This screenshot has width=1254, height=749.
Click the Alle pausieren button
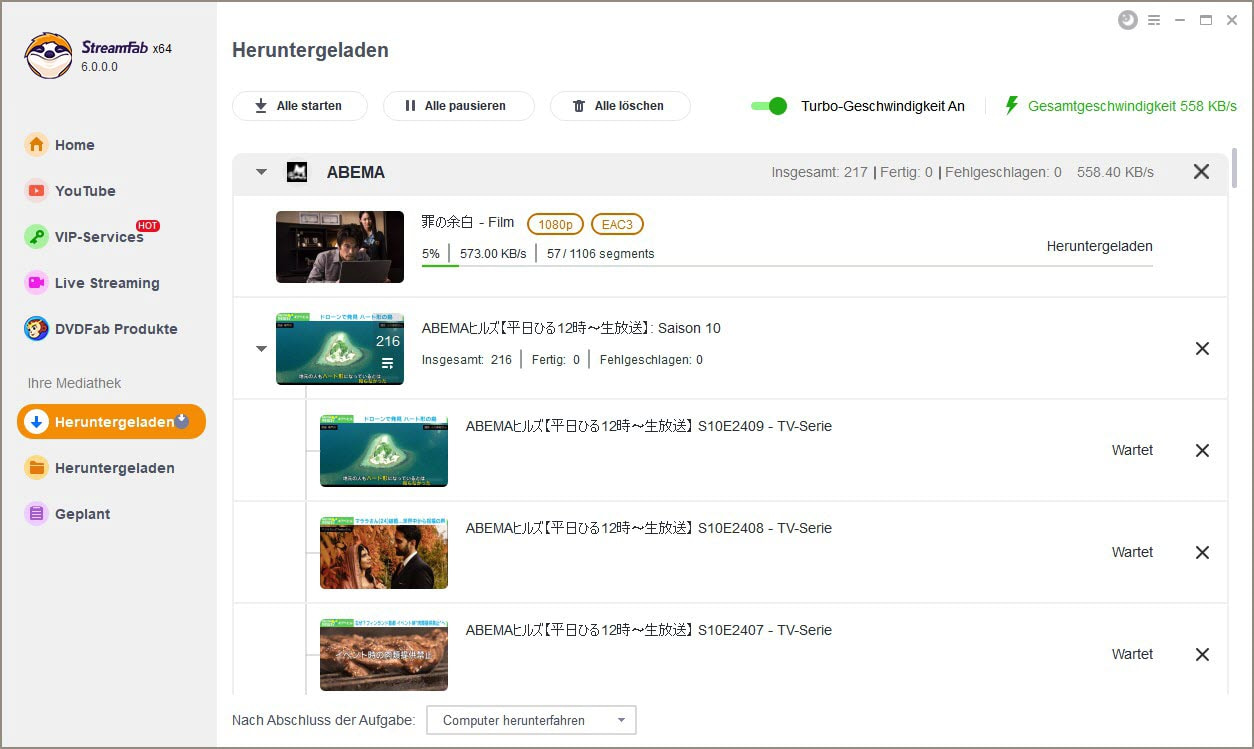tap(459, 106)
